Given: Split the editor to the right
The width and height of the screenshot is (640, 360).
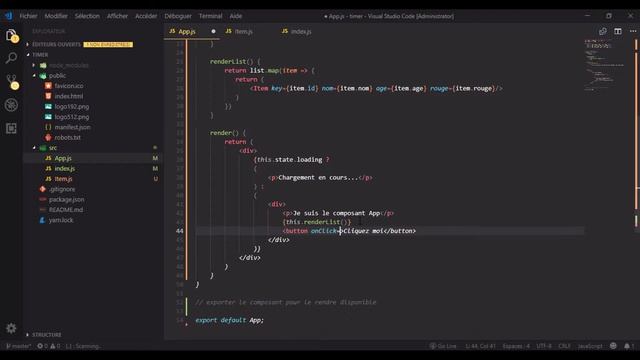Looking at the screenshot, I should 618,31.
